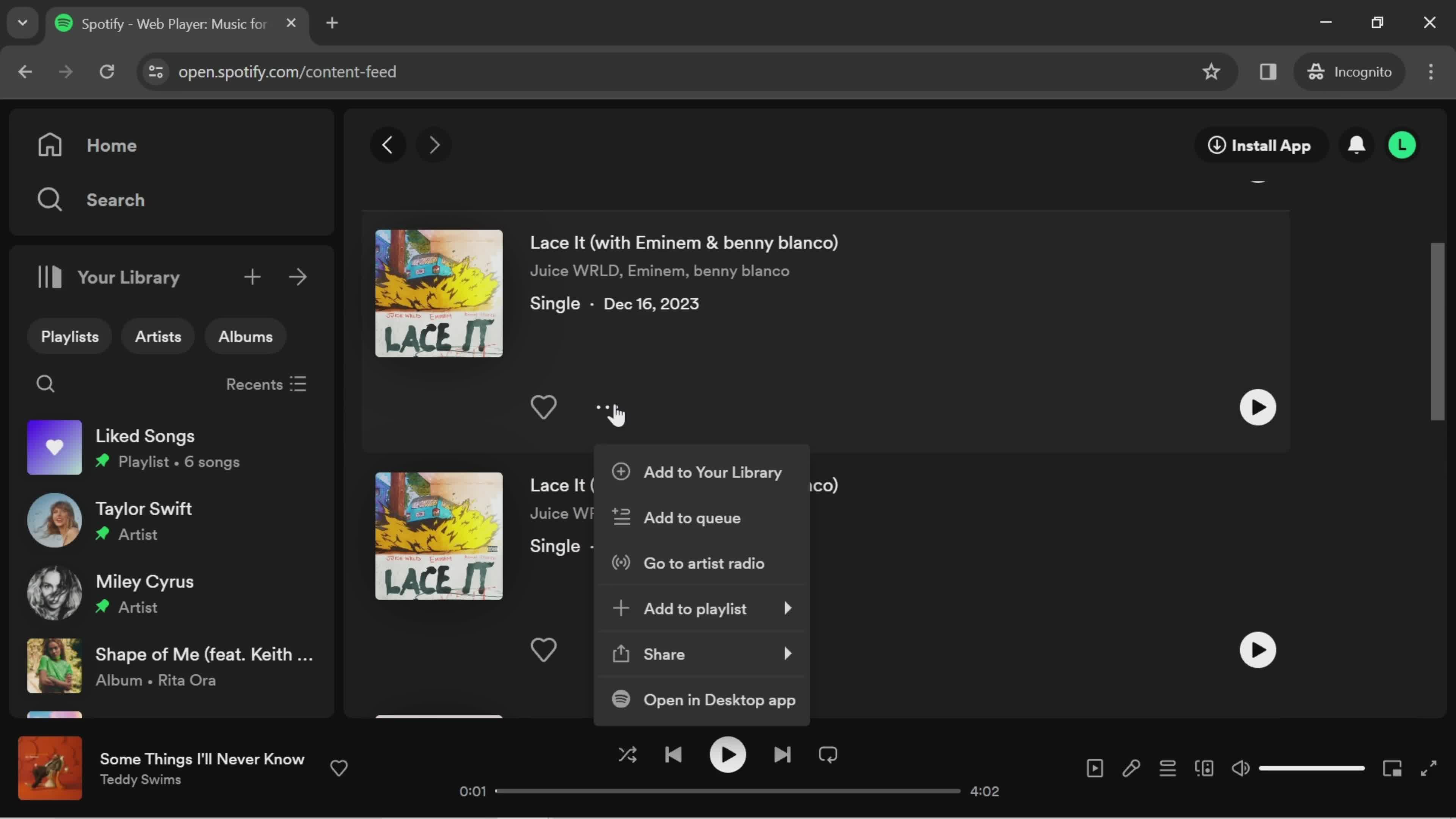Seek on the song progress bar
This screenshot has height=819, width=1456.
[728, 791]
